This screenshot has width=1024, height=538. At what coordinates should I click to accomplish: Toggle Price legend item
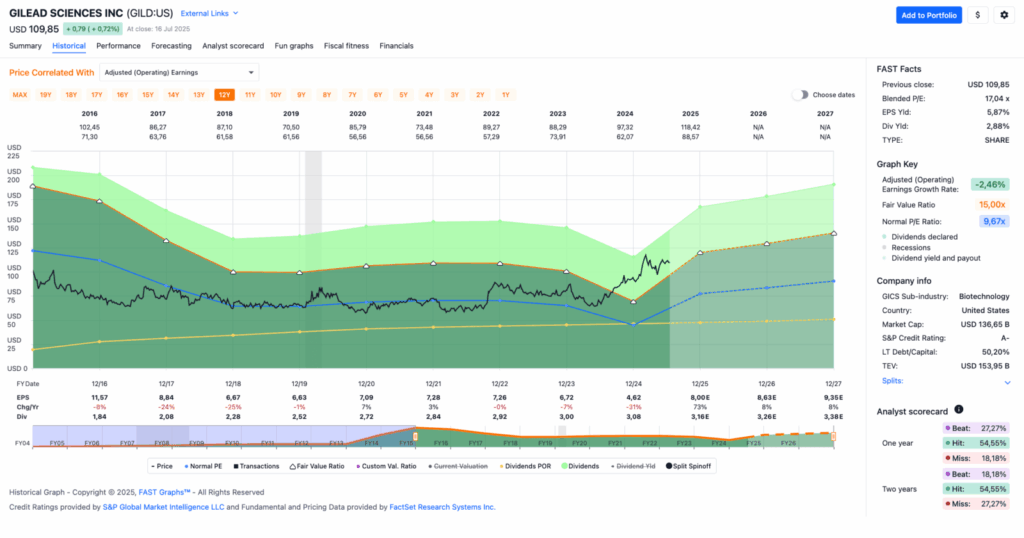(x=162, y=466)
